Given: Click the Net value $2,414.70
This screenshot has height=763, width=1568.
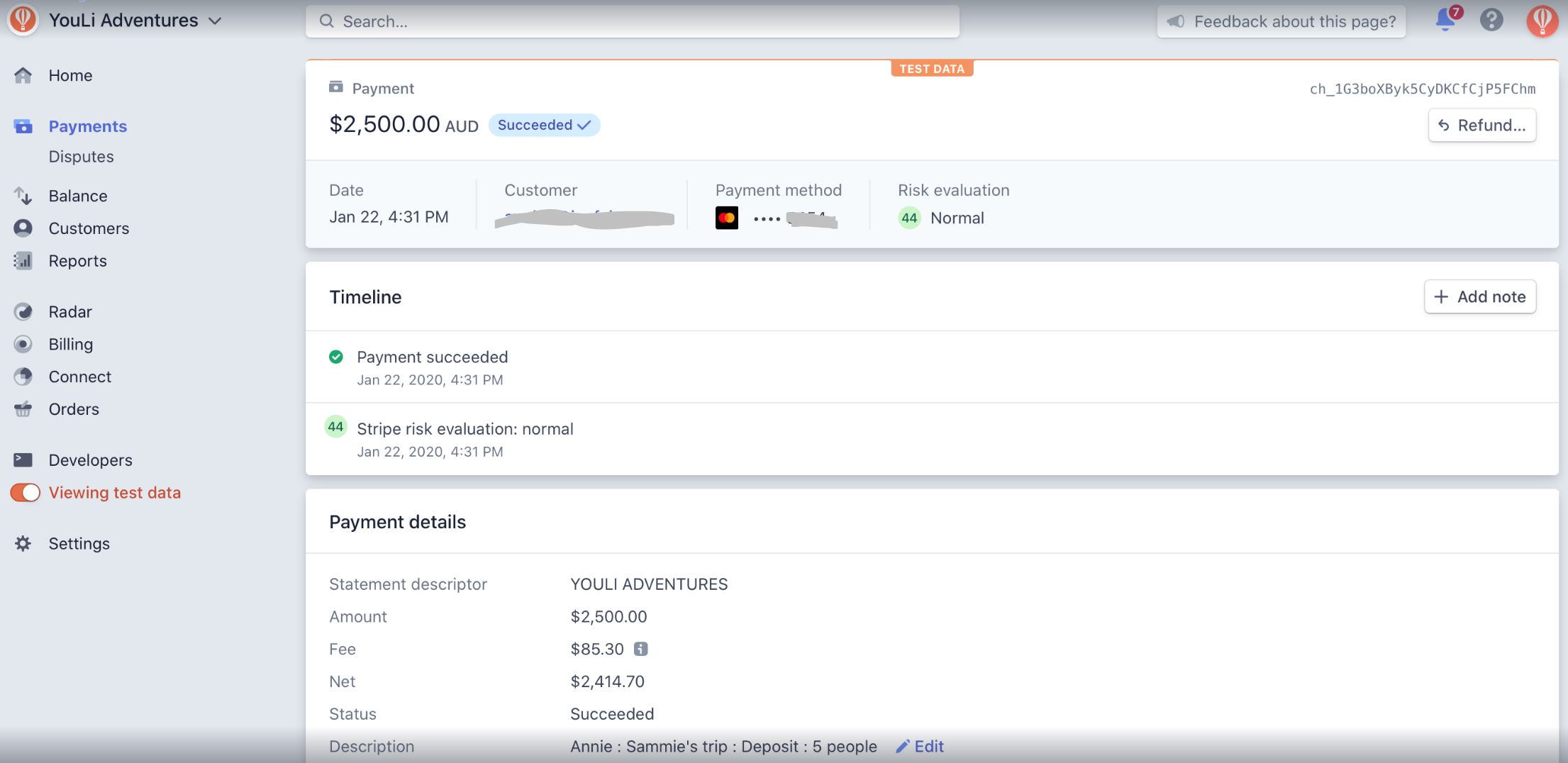Looking at the screenshot, I should [607, 681].
